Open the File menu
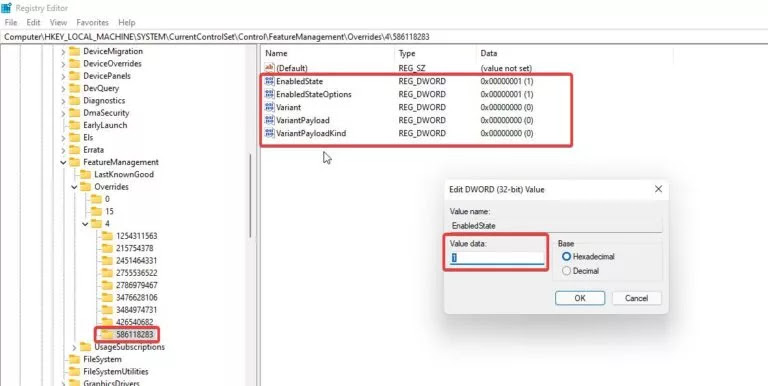The image size is (768, 386). 11,23
